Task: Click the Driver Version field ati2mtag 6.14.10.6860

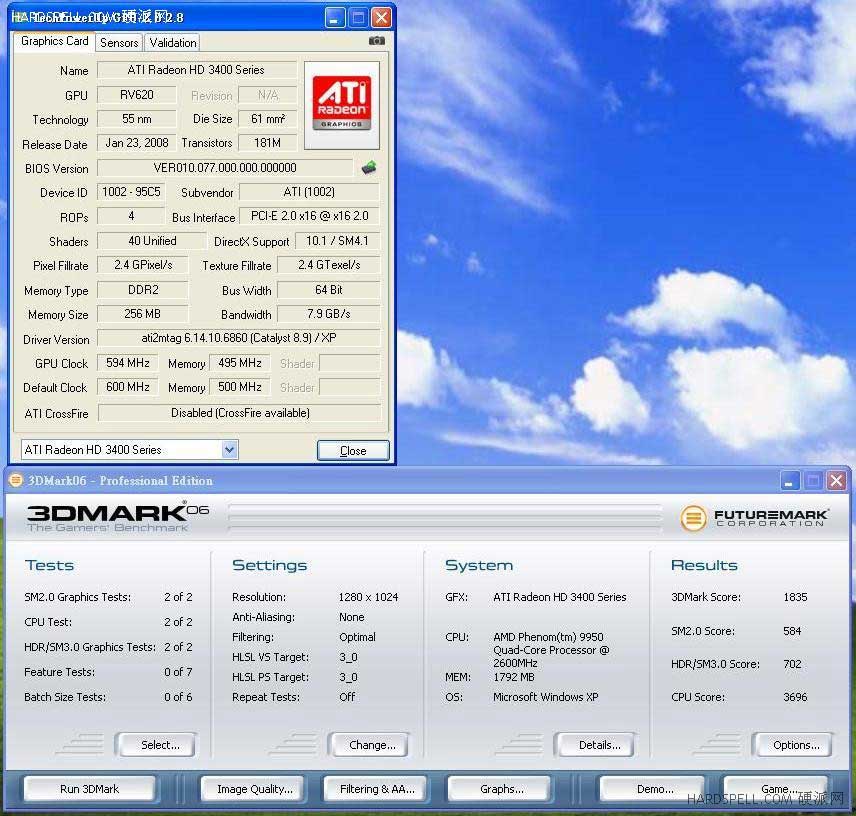Action: pos(239,338)
